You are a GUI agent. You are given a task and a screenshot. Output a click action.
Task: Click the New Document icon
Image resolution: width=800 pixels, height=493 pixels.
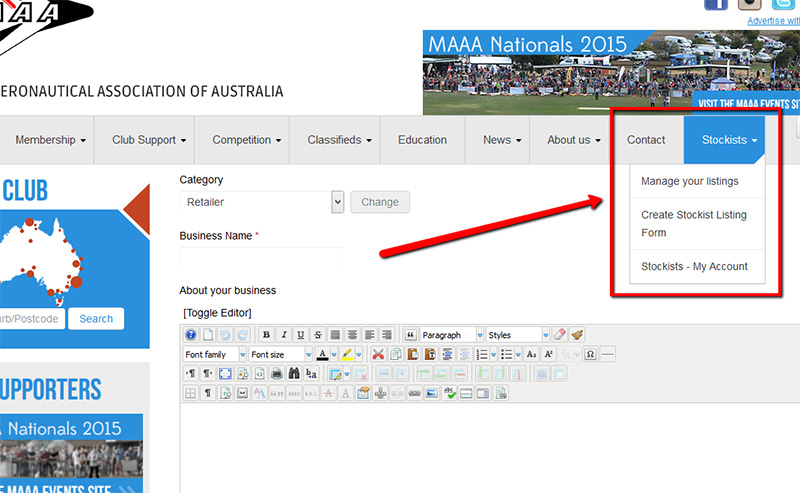(x=208, y=335)
